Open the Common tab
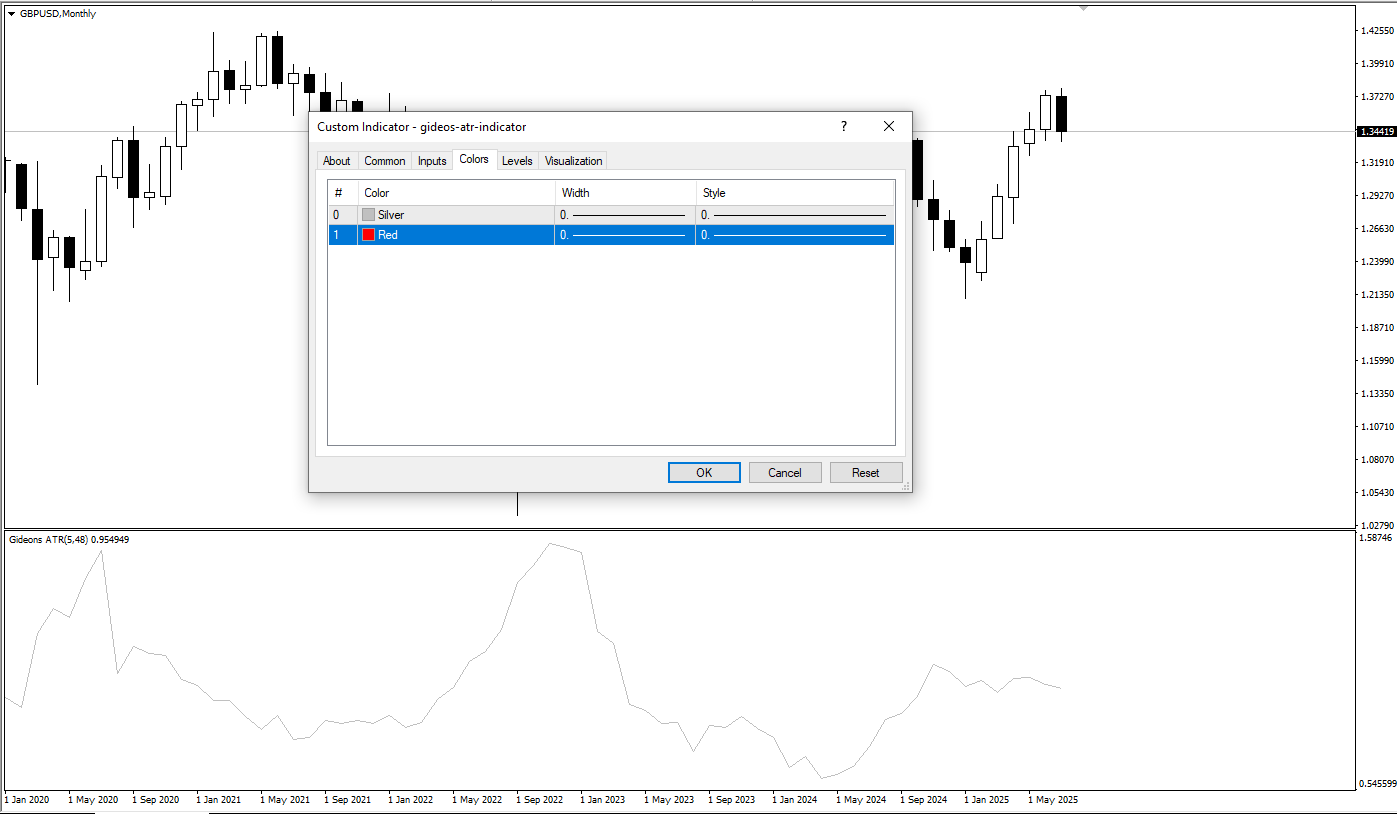 click(x=384, y=161)
